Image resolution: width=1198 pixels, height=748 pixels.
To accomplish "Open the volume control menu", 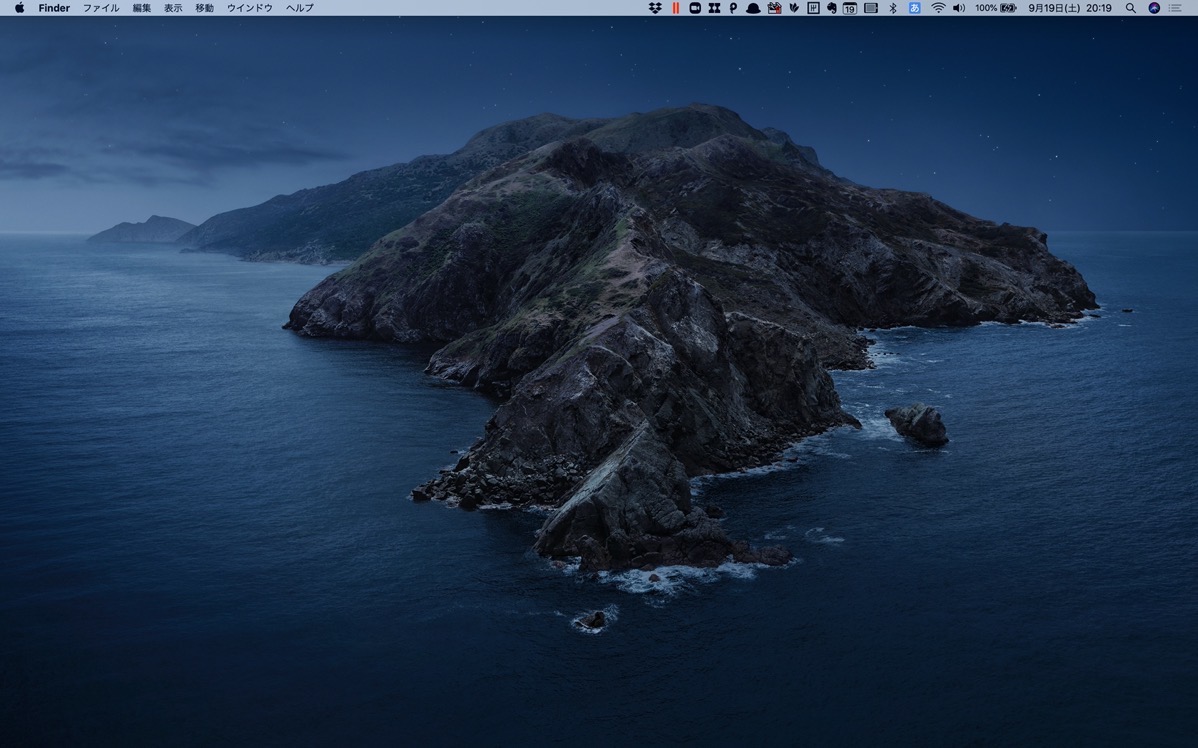I will click(959, 8).
